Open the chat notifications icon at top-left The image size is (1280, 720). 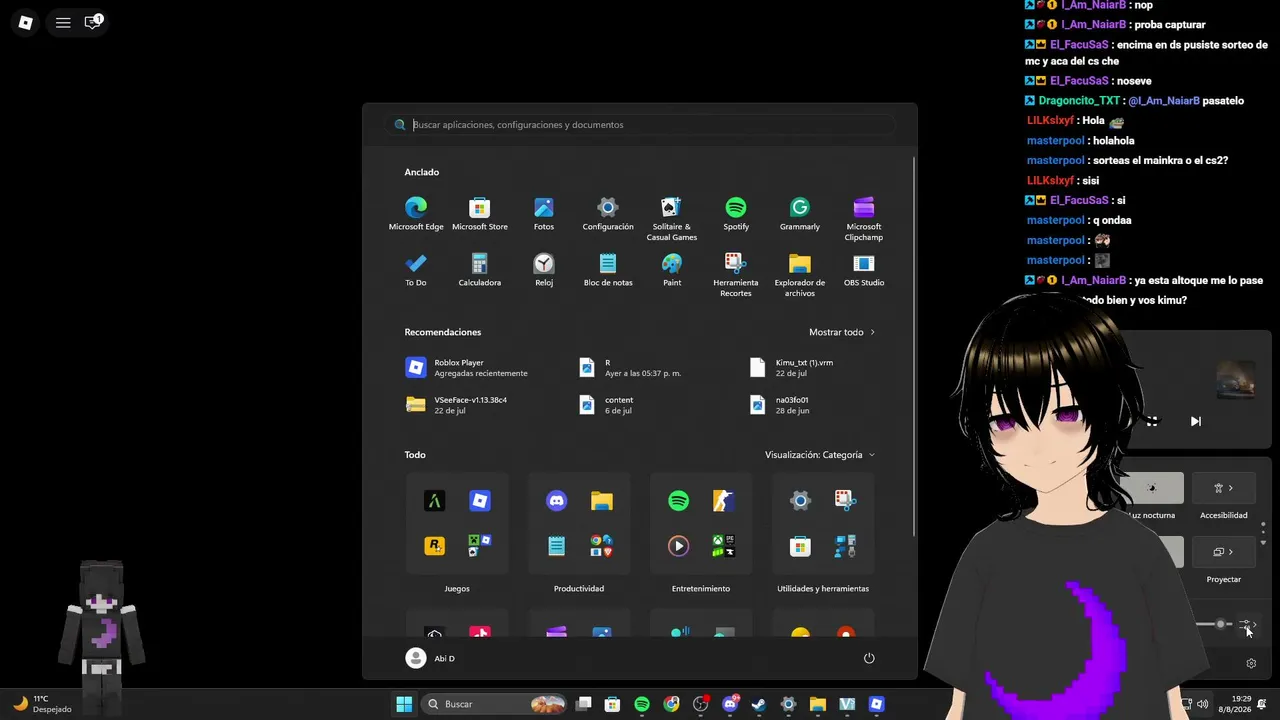click(93, 22)
